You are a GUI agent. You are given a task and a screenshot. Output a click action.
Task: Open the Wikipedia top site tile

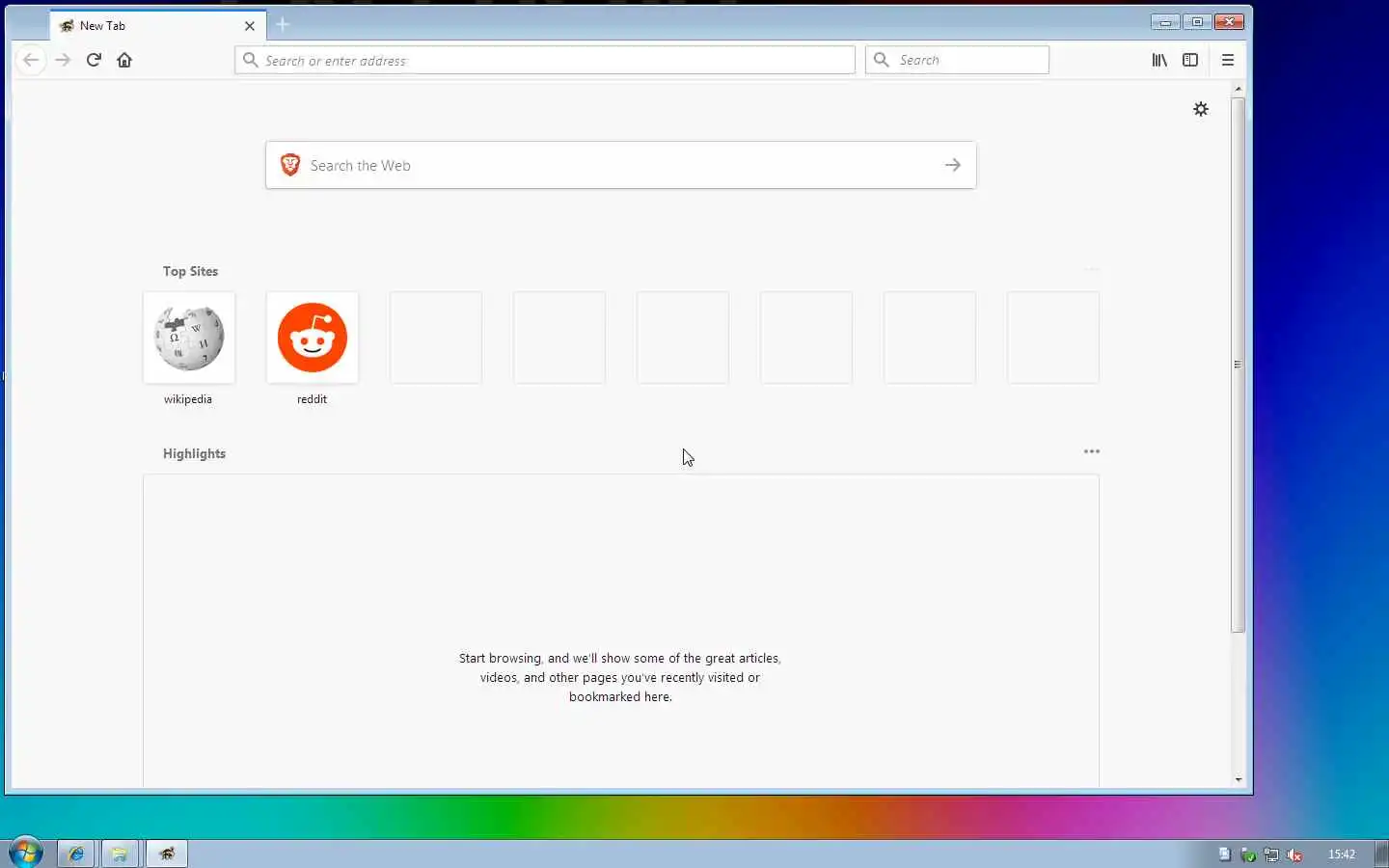189,338
